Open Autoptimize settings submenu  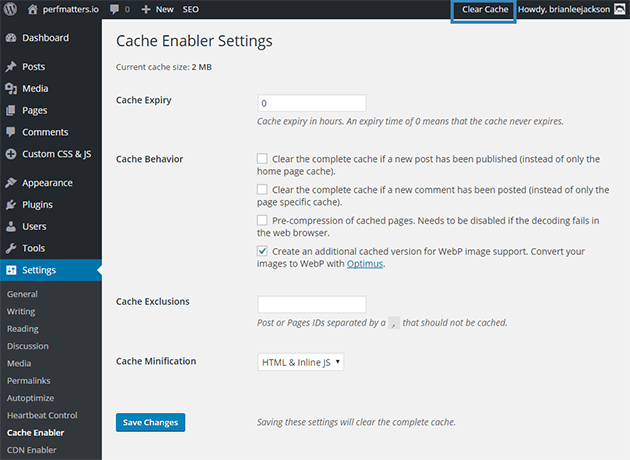(30, 398)
